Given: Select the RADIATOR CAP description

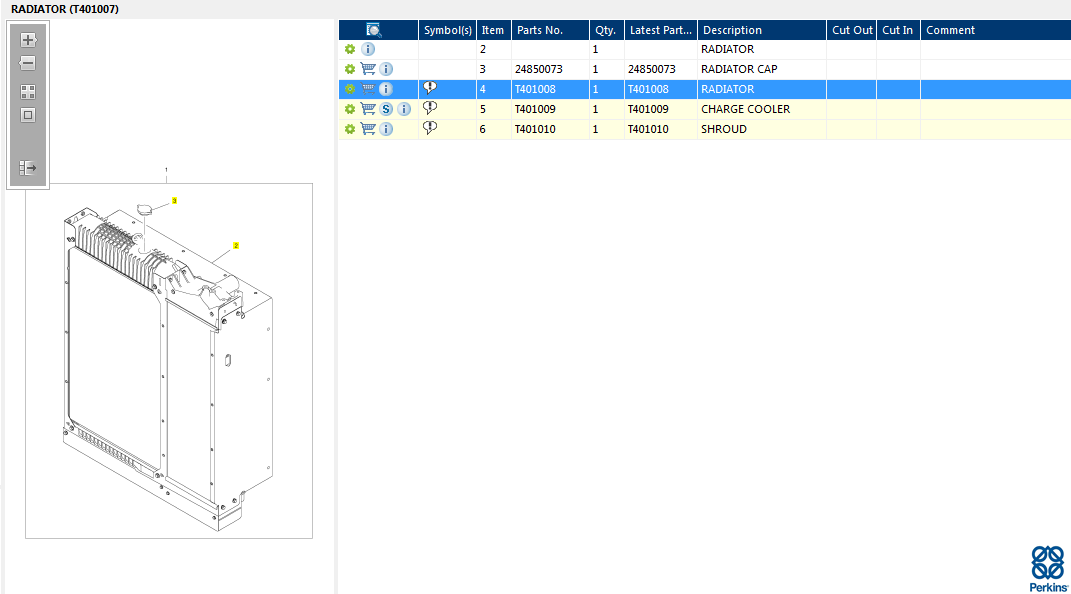Looking at the screenshot, I should point(739,69).
